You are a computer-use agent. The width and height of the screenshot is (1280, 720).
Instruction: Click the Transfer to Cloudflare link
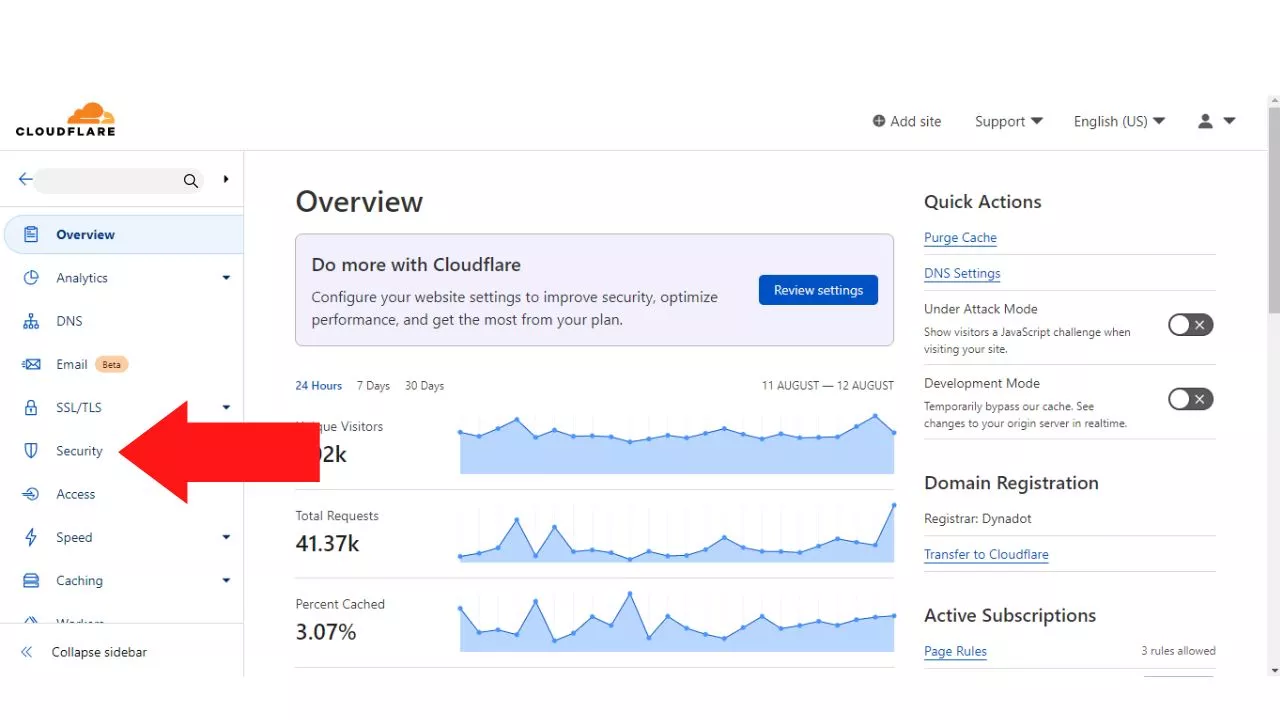point(986,554)
